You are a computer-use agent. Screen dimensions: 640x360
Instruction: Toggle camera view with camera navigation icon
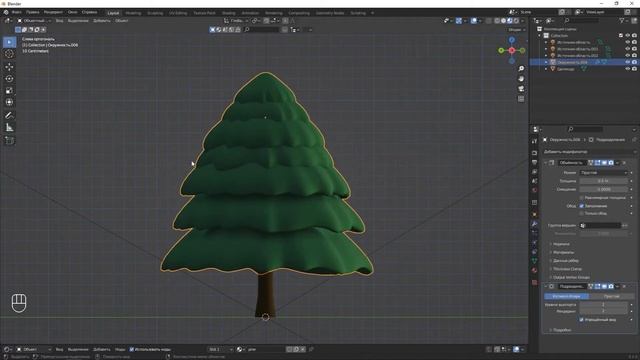click(x=521, y=89)
